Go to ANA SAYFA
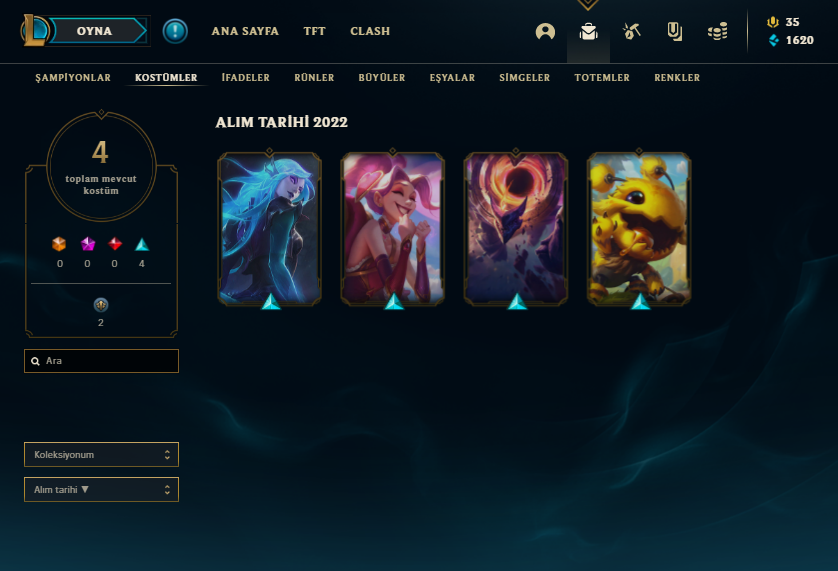 tap(245, 31)
